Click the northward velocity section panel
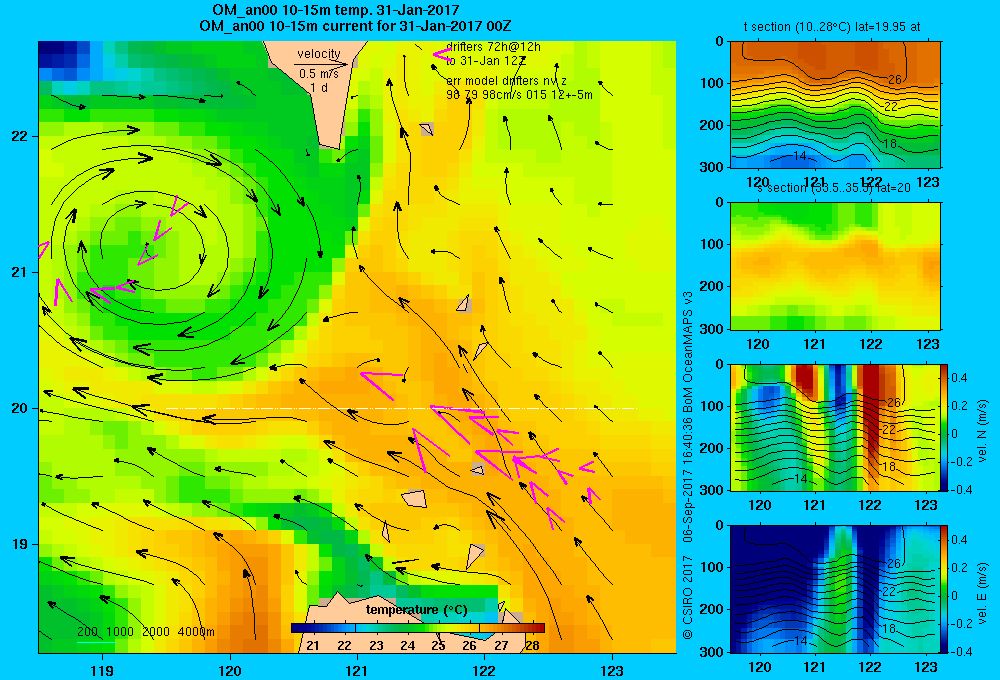 pos(835,427)
